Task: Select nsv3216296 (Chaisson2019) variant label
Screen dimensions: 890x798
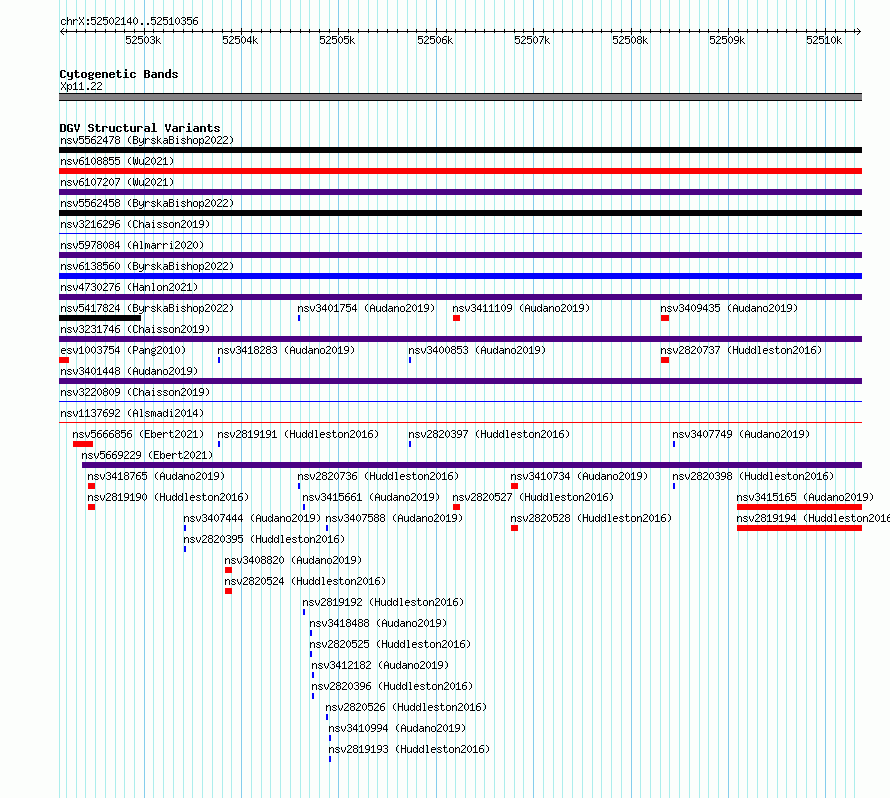Action: pos(135,224)
